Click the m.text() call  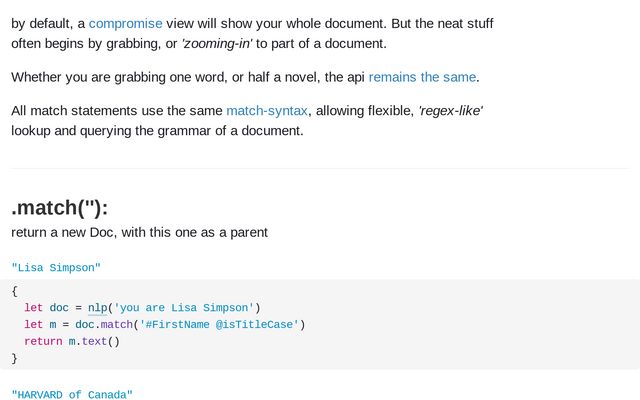tap(94, 341)
